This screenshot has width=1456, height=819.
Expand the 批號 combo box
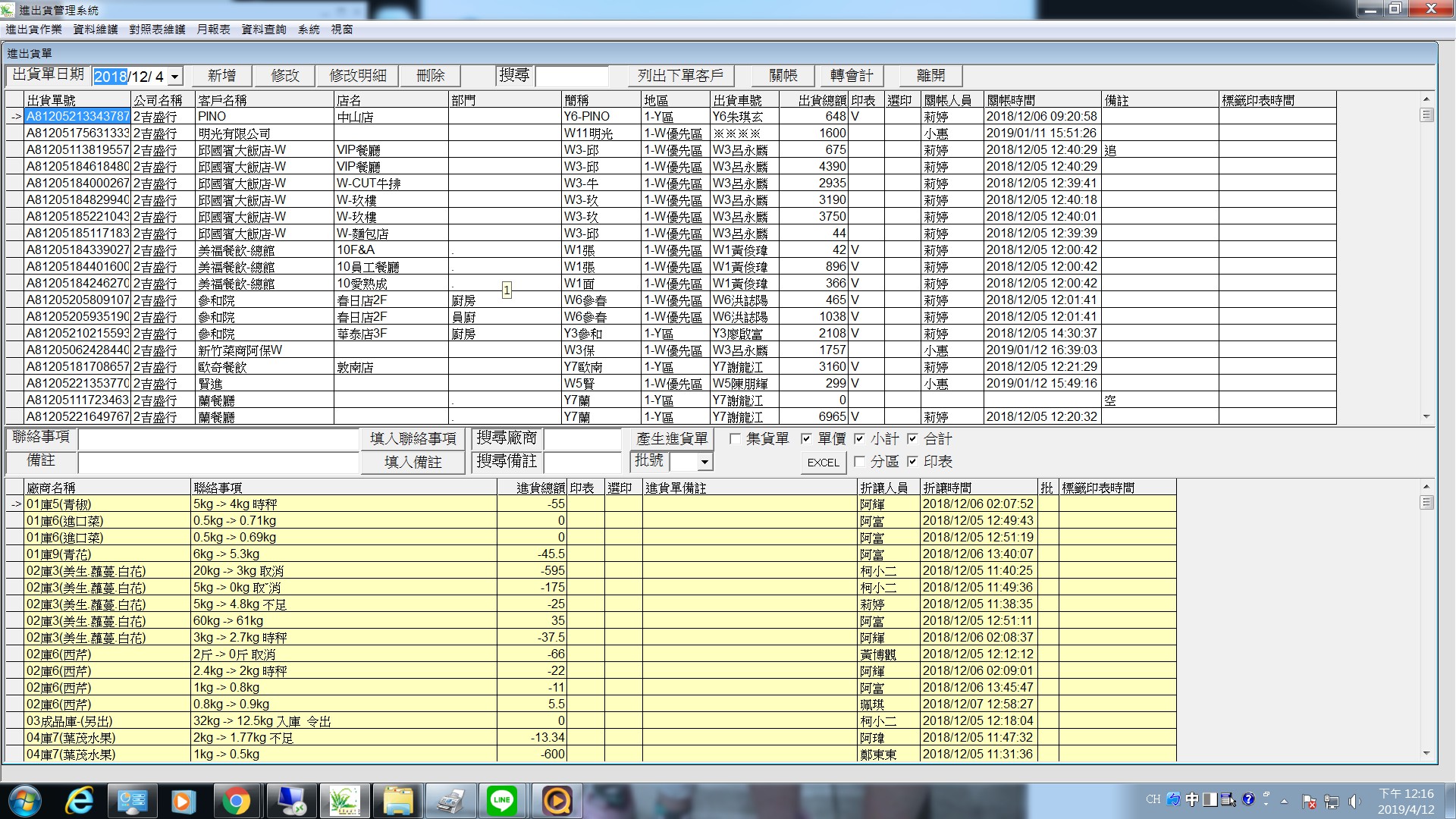pyautogui.click(x=704, y=462)
